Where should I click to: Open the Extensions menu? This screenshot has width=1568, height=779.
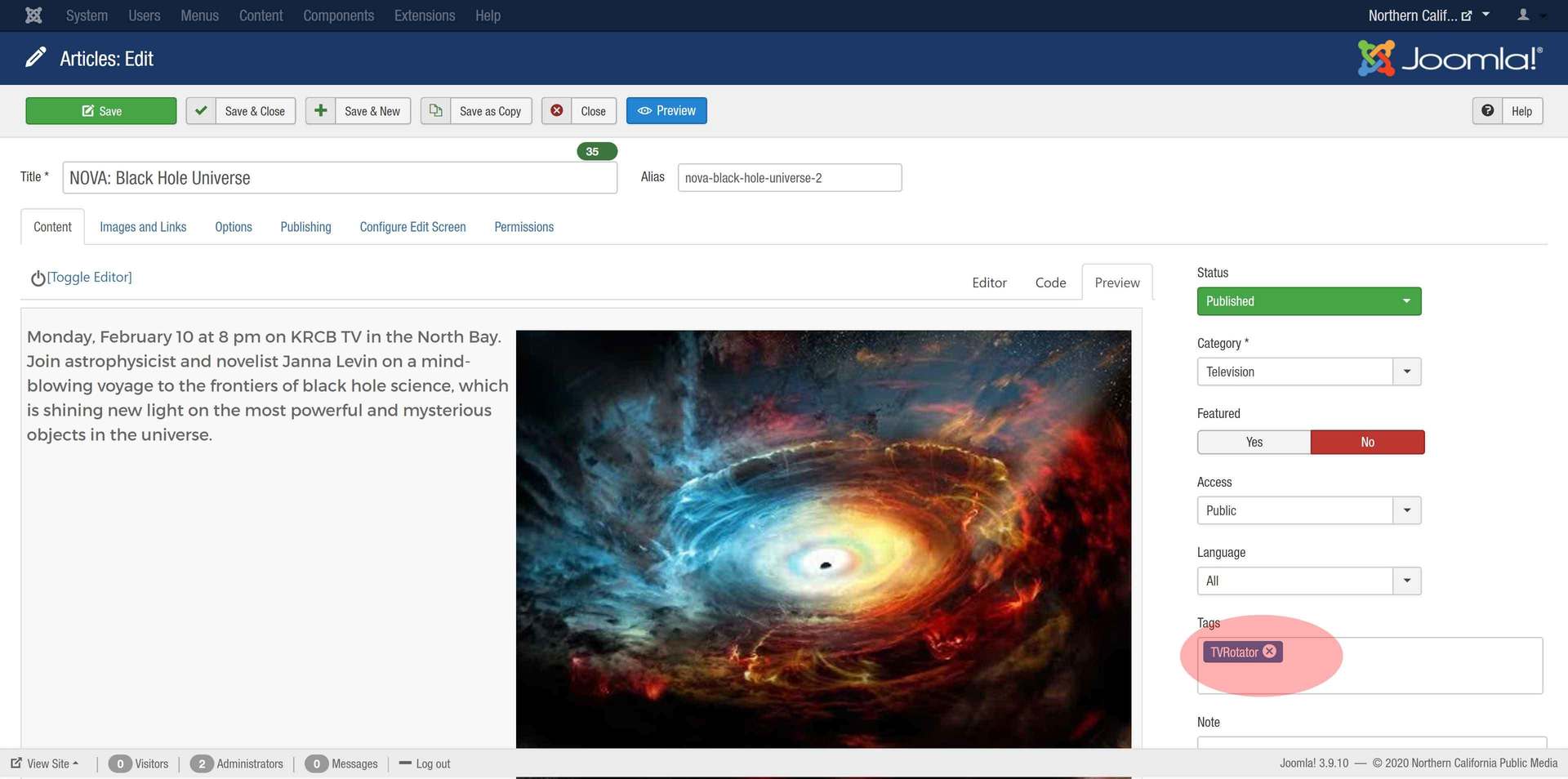pos(424,16)
